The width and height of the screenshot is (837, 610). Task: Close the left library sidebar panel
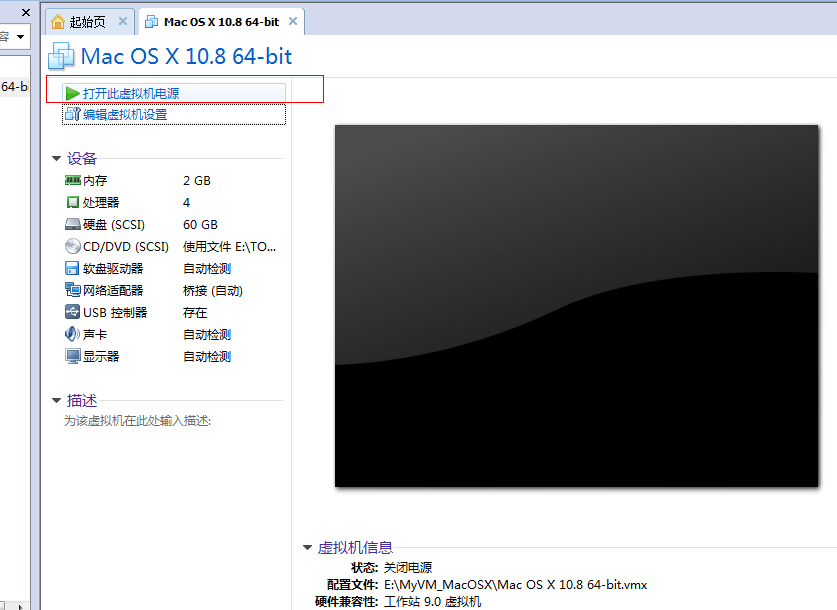tap(26, 12)
